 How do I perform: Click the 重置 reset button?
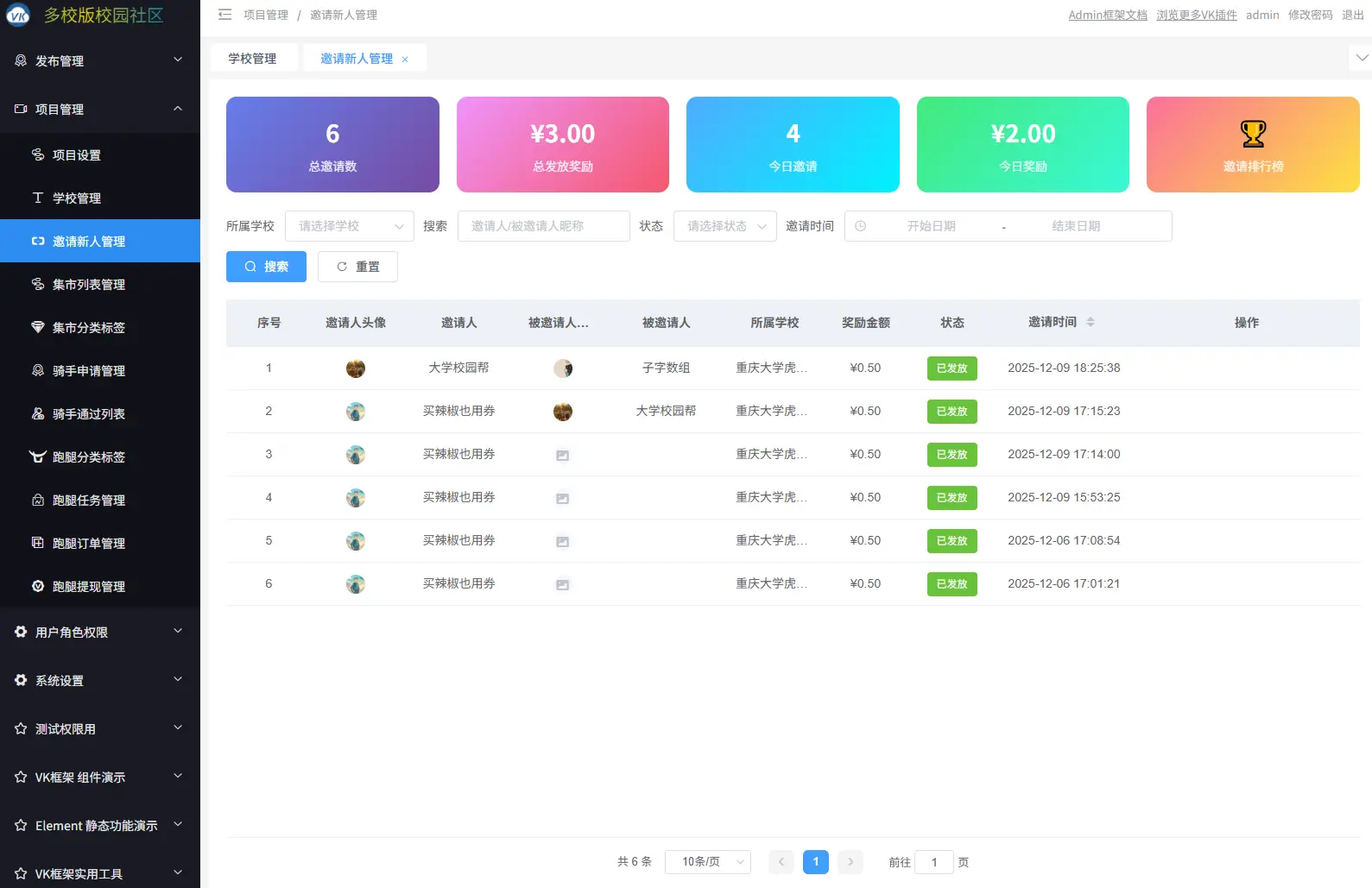pos(357,267)
